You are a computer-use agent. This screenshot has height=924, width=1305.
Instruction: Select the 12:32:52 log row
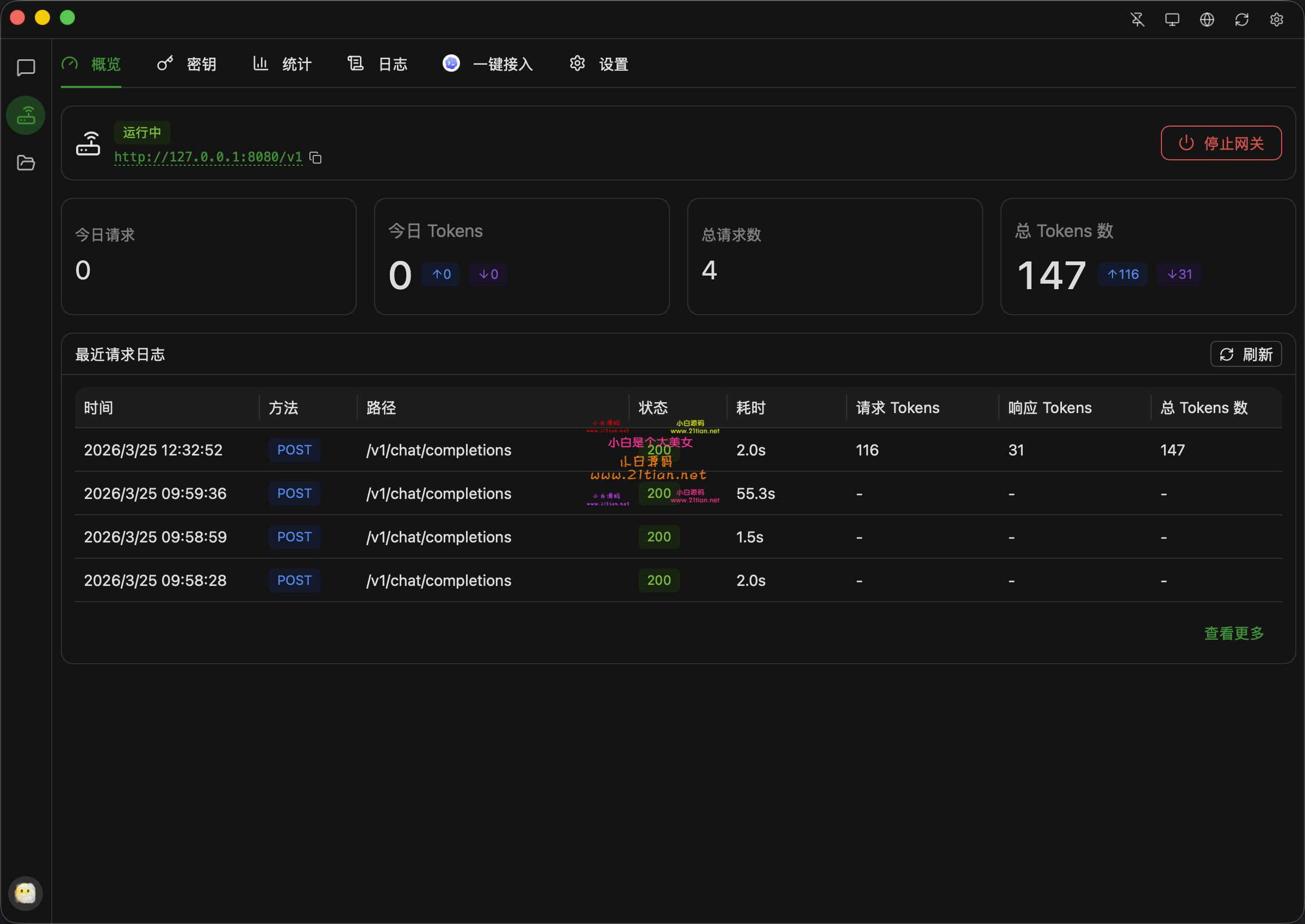pos(153,450)
